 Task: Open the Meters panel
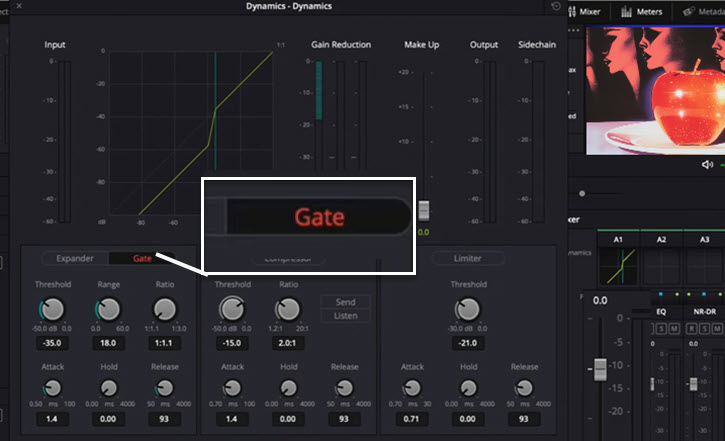click(x=642, y=12)
